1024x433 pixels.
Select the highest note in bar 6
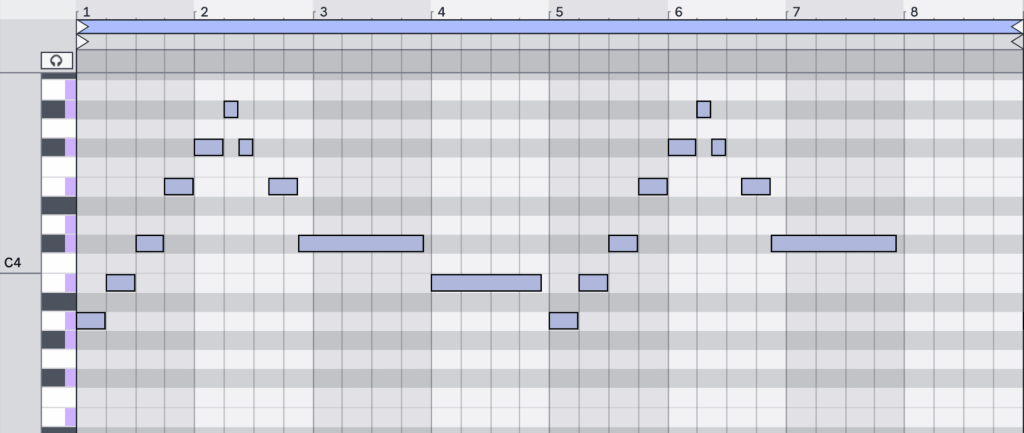[704, 109]
